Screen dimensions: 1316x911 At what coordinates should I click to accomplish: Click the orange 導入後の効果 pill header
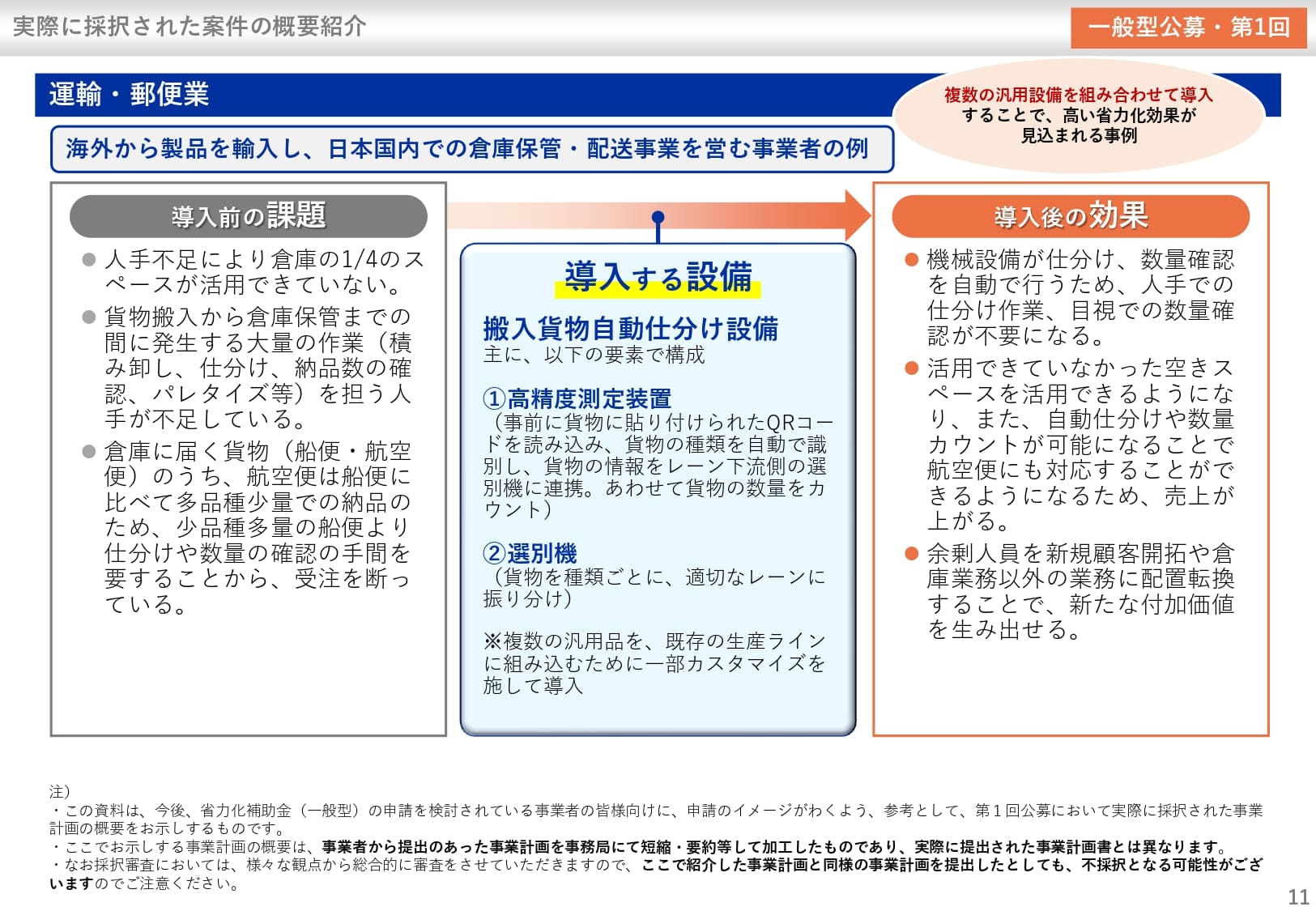1071,216
